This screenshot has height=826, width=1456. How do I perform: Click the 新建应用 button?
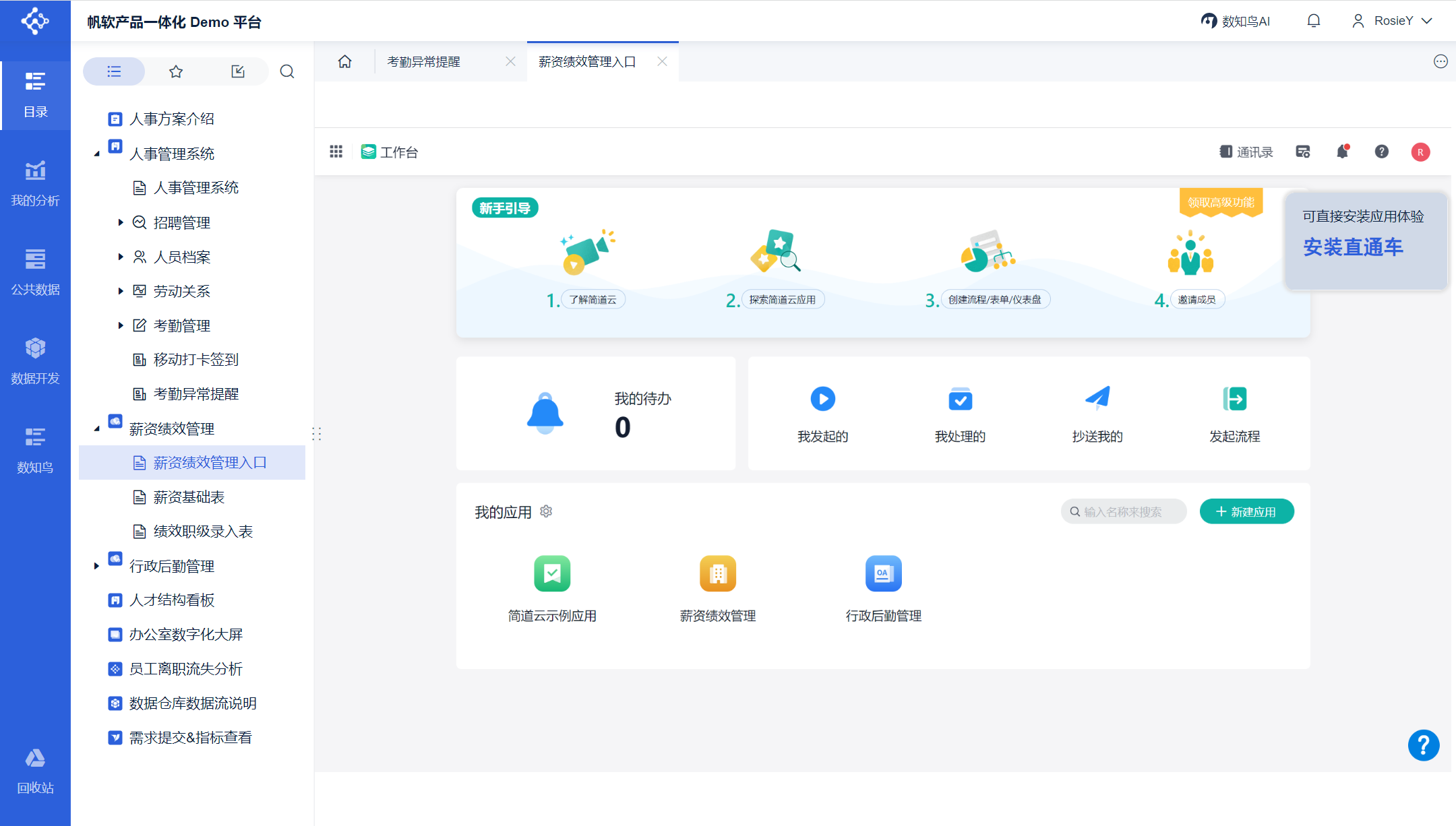[1246, 511]
